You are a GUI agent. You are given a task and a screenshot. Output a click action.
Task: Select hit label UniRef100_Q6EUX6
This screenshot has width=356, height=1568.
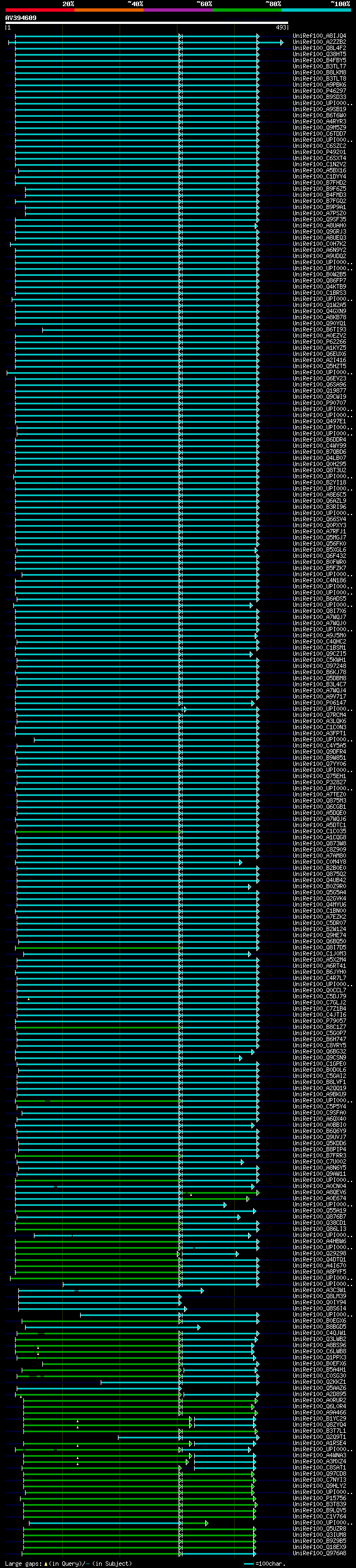click(319, 354)
